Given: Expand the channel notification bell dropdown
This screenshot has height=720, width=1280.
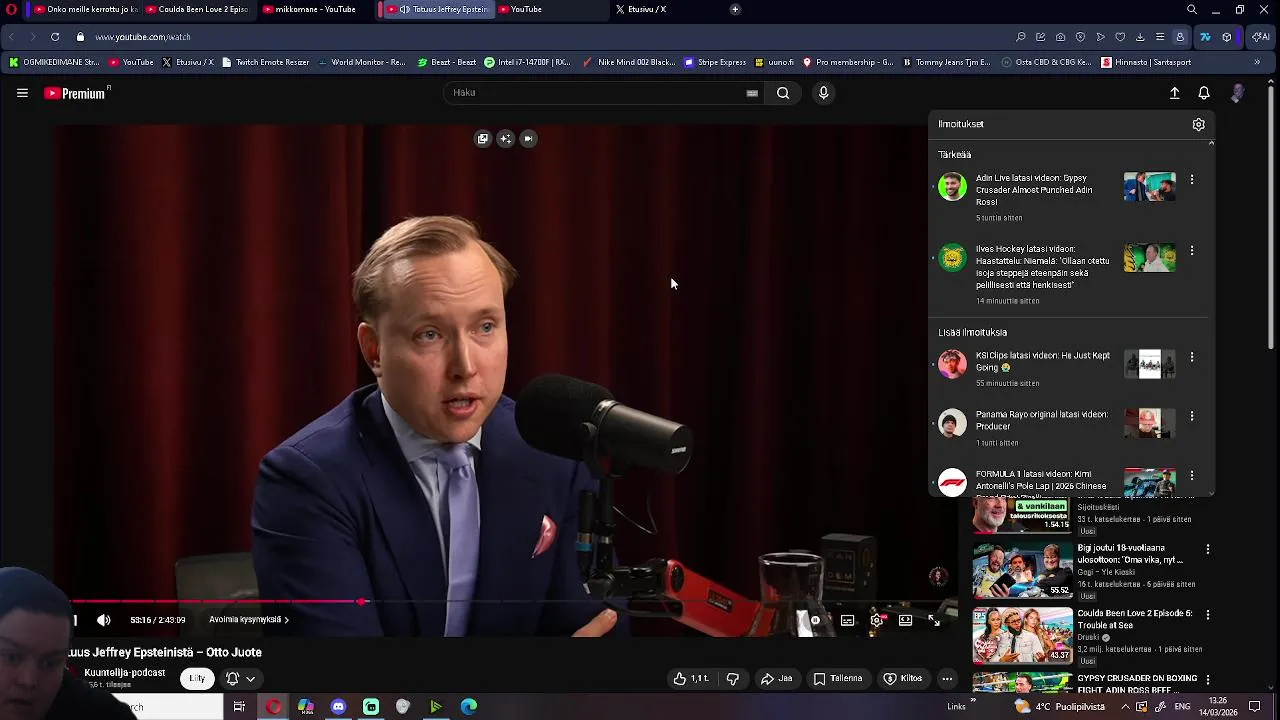Looking at the screenshot, I should click(240, 679).
